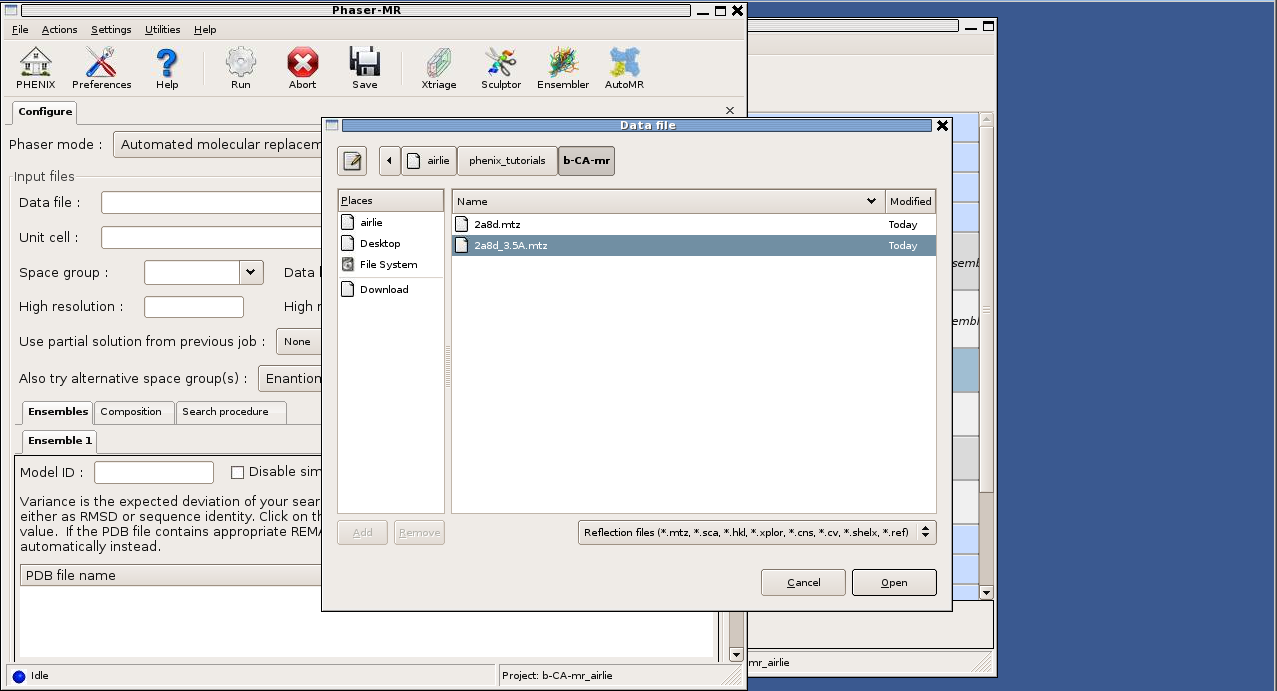Click the Abort toolbar icon
1277x691 pixels.
[x=302, y=68]
